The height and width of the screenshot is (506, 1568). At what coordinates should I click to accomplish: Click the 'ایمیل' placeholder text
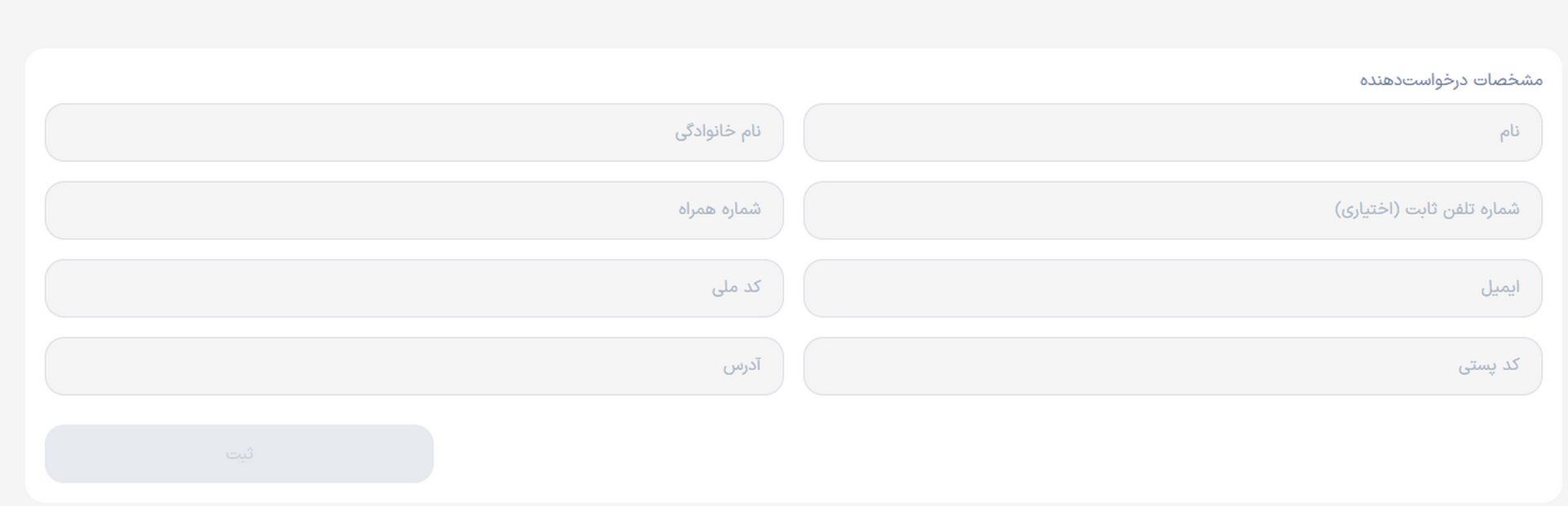(1500, 288)
